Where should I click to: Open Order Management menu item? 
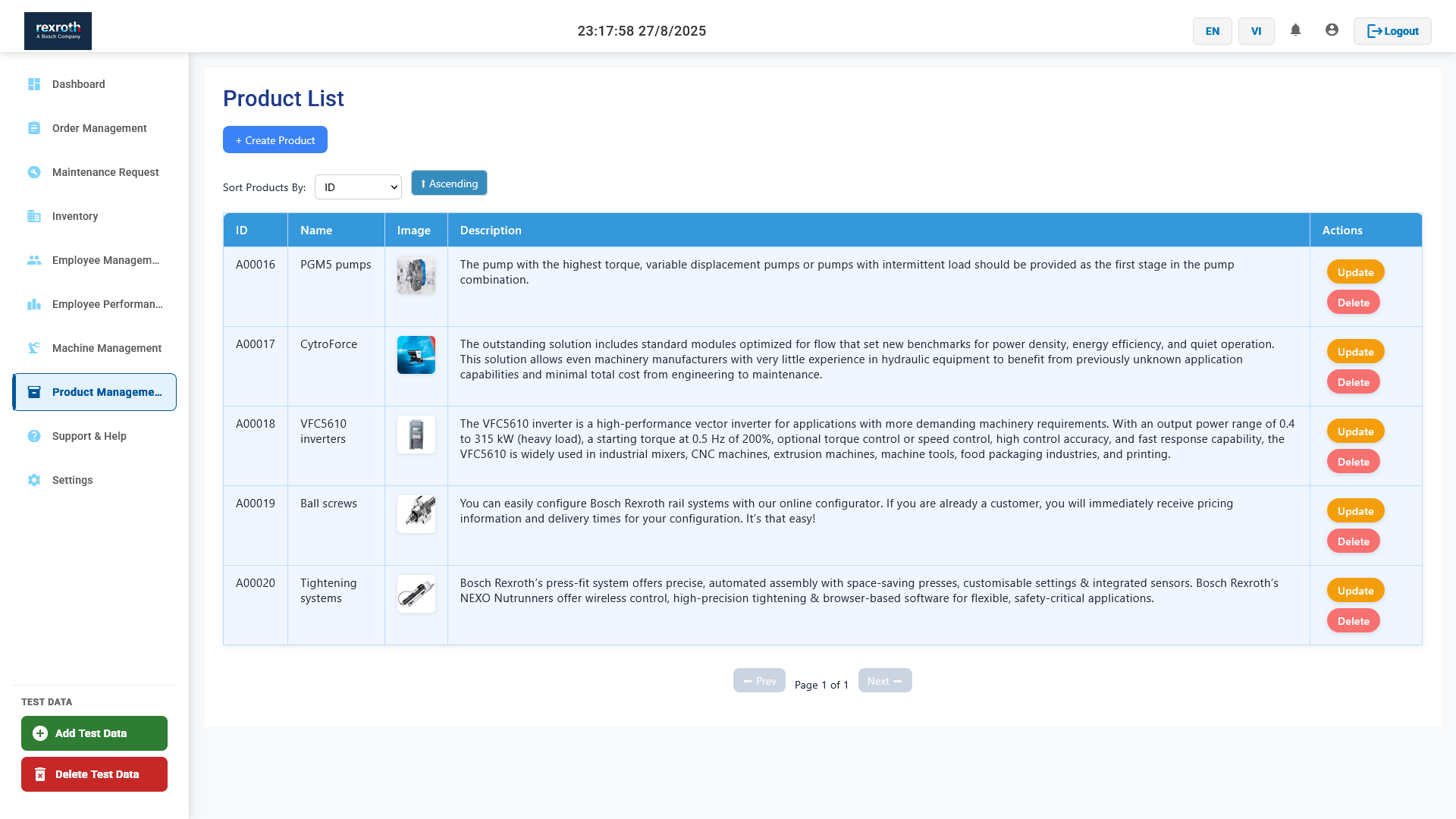coord(99,128)
